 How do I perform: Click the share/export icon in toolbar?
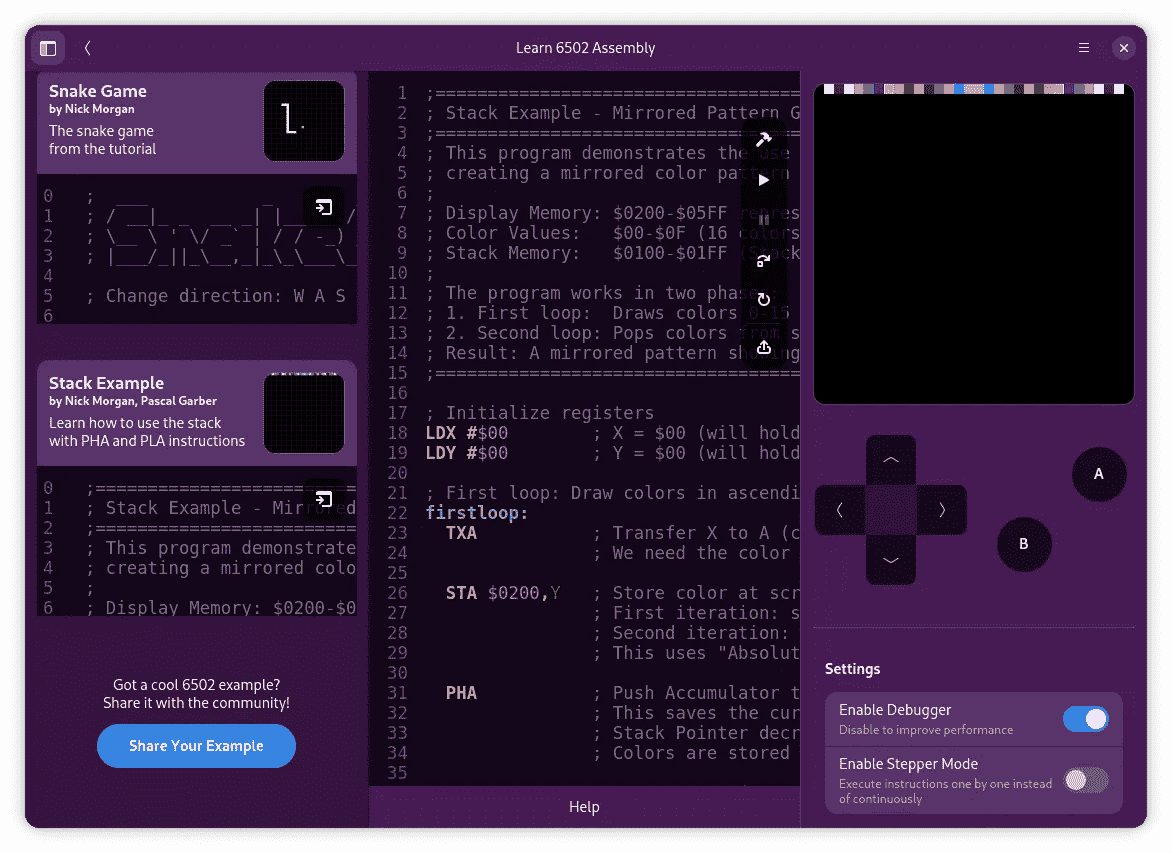[763, 347]
